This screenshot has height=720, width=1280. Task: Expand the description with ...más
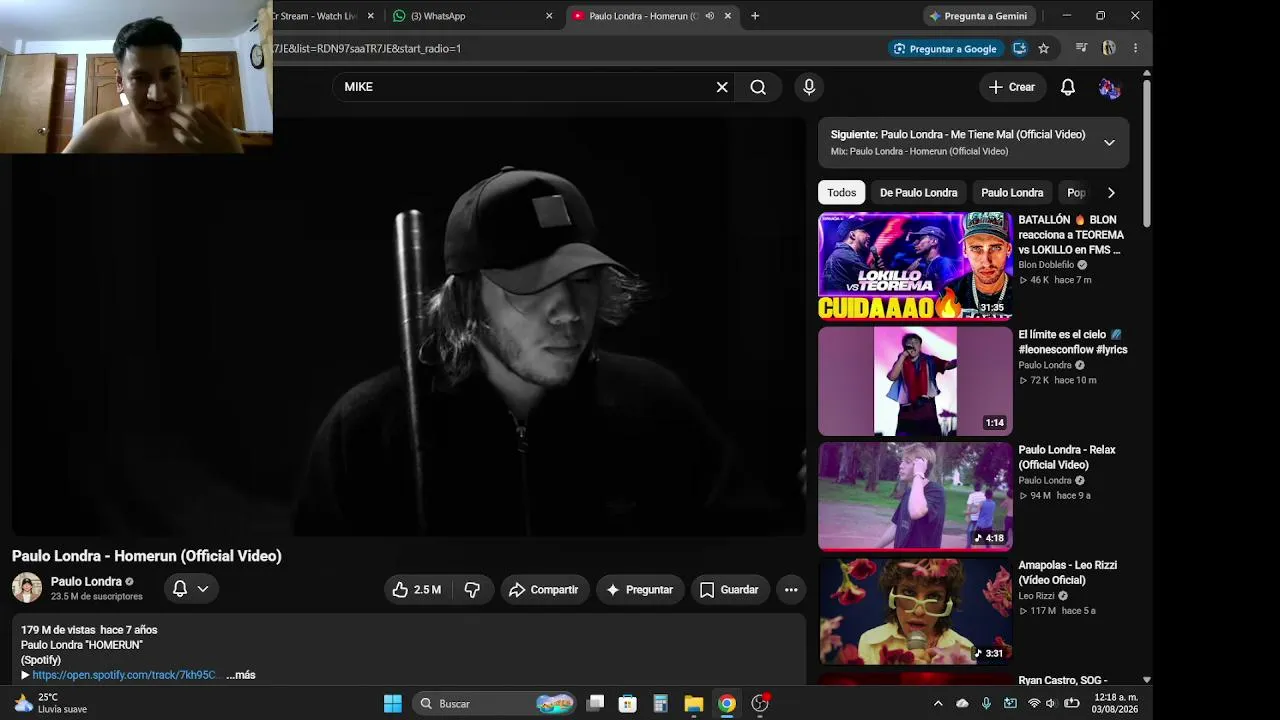[241, 675]
